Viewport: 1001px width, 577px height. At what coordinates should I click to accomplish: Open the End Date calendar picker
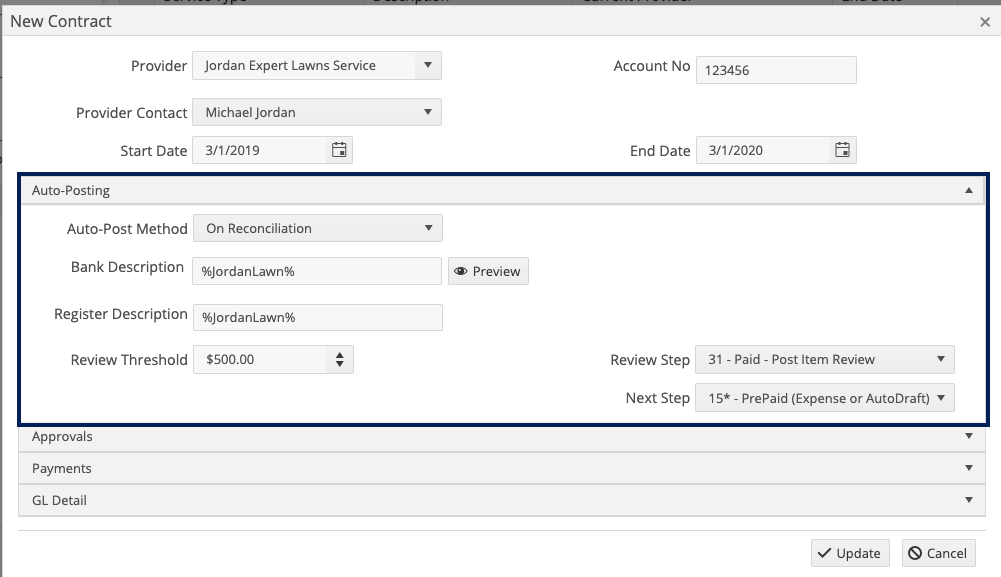[843, 149]
